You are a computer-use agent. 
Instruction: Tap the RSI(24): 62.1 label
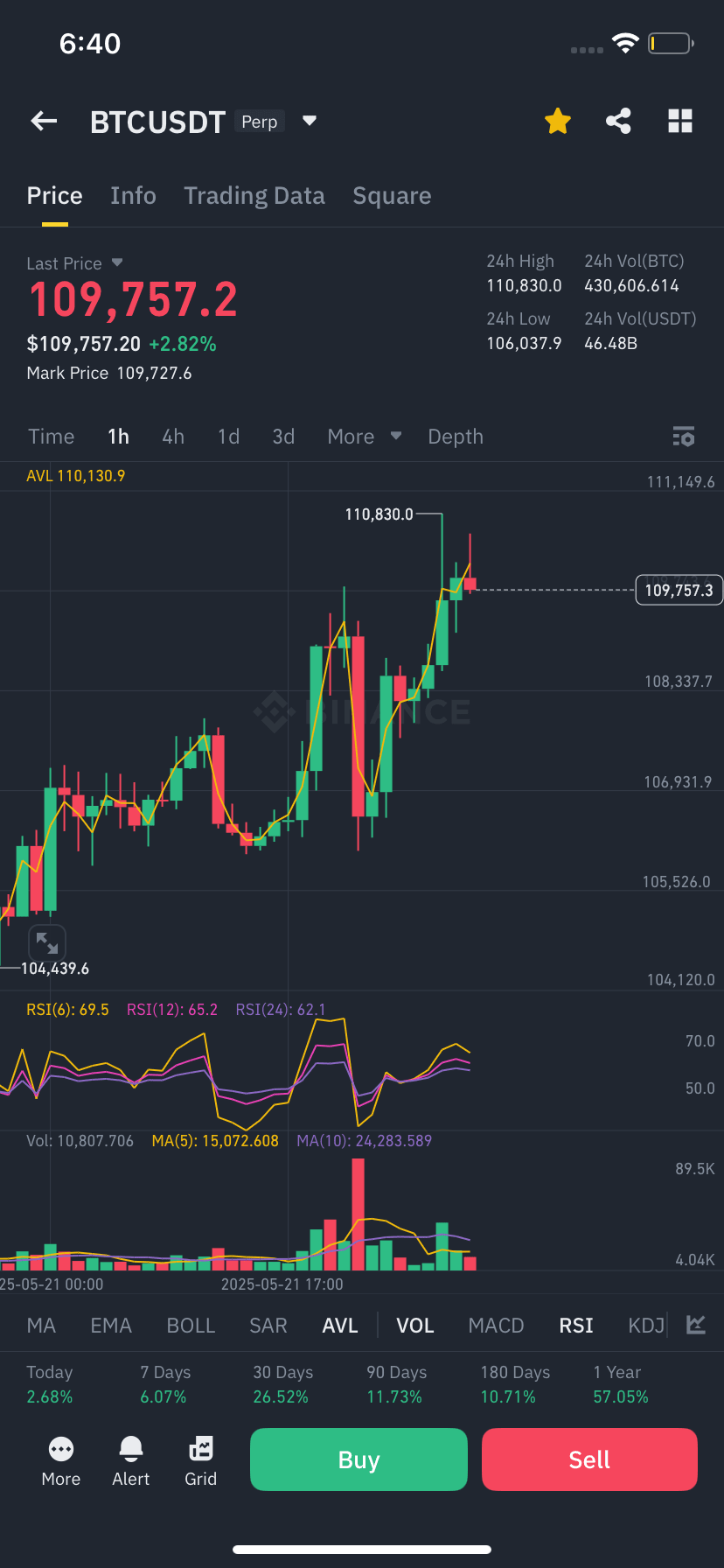pyautogui.click(x=281, y=1010)
